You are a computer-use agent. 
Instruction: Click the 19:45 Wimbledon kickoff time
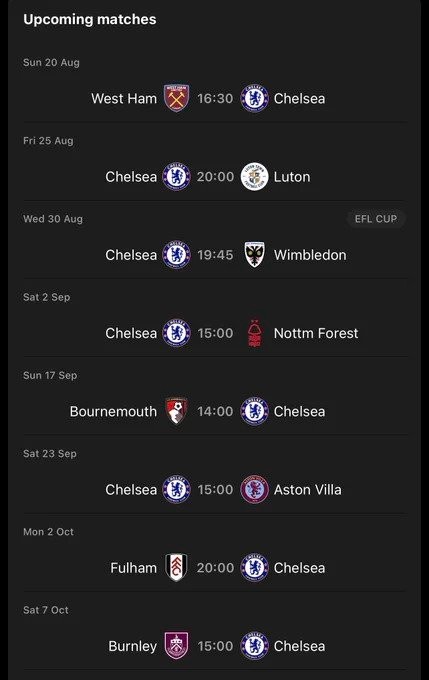point(215,255)
